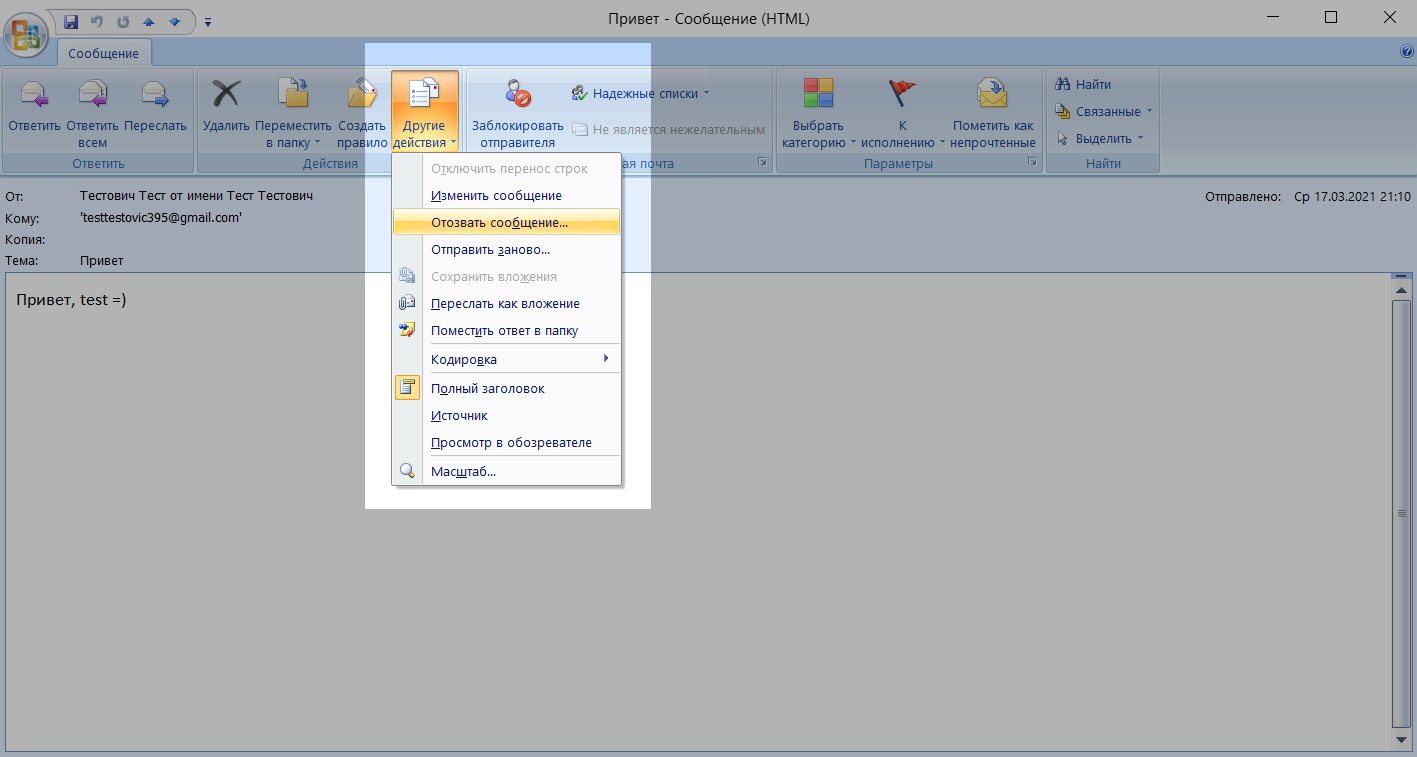Image resolution: width=1417 pixels, height=757 pixels.
Task: Choose Отправить заново from menu
Action: click(490, 250)
